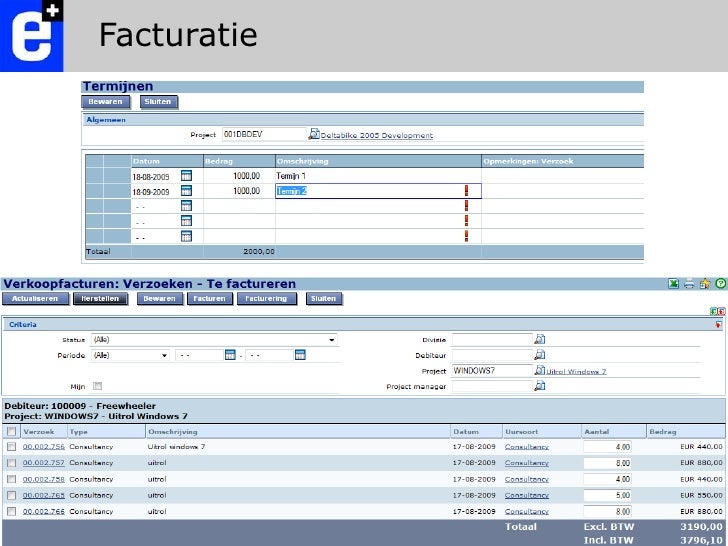Click browse icon next to Debiteur field

tap(540, 355)
